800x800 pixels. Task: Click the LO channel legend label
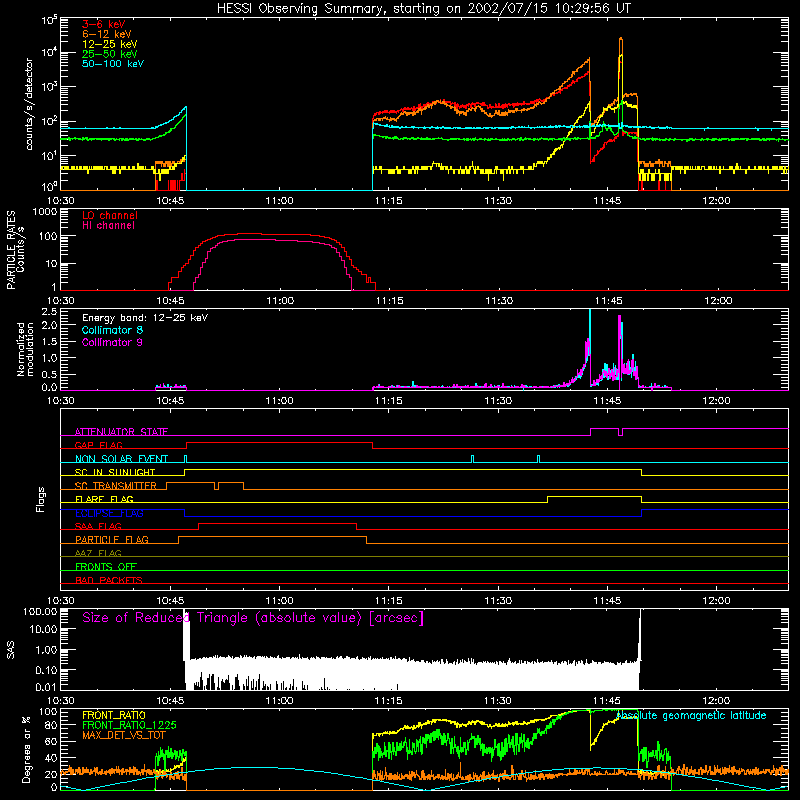[110, 215]
